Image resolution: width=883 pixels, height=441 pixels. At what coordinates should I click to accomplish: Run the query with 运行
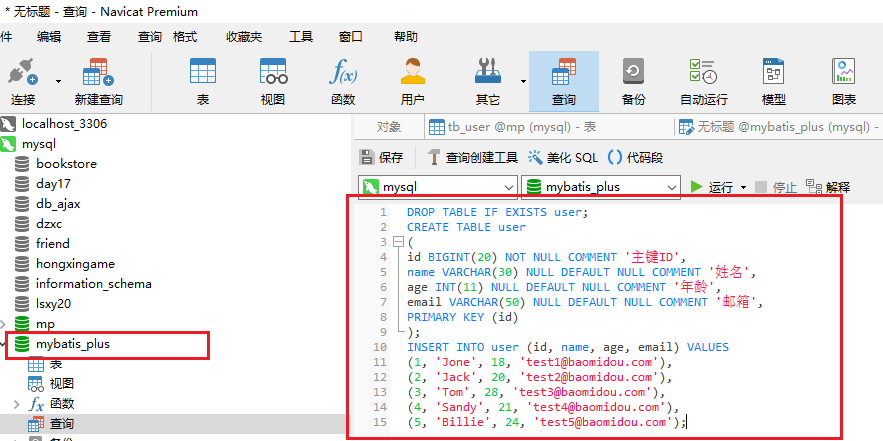712,187
